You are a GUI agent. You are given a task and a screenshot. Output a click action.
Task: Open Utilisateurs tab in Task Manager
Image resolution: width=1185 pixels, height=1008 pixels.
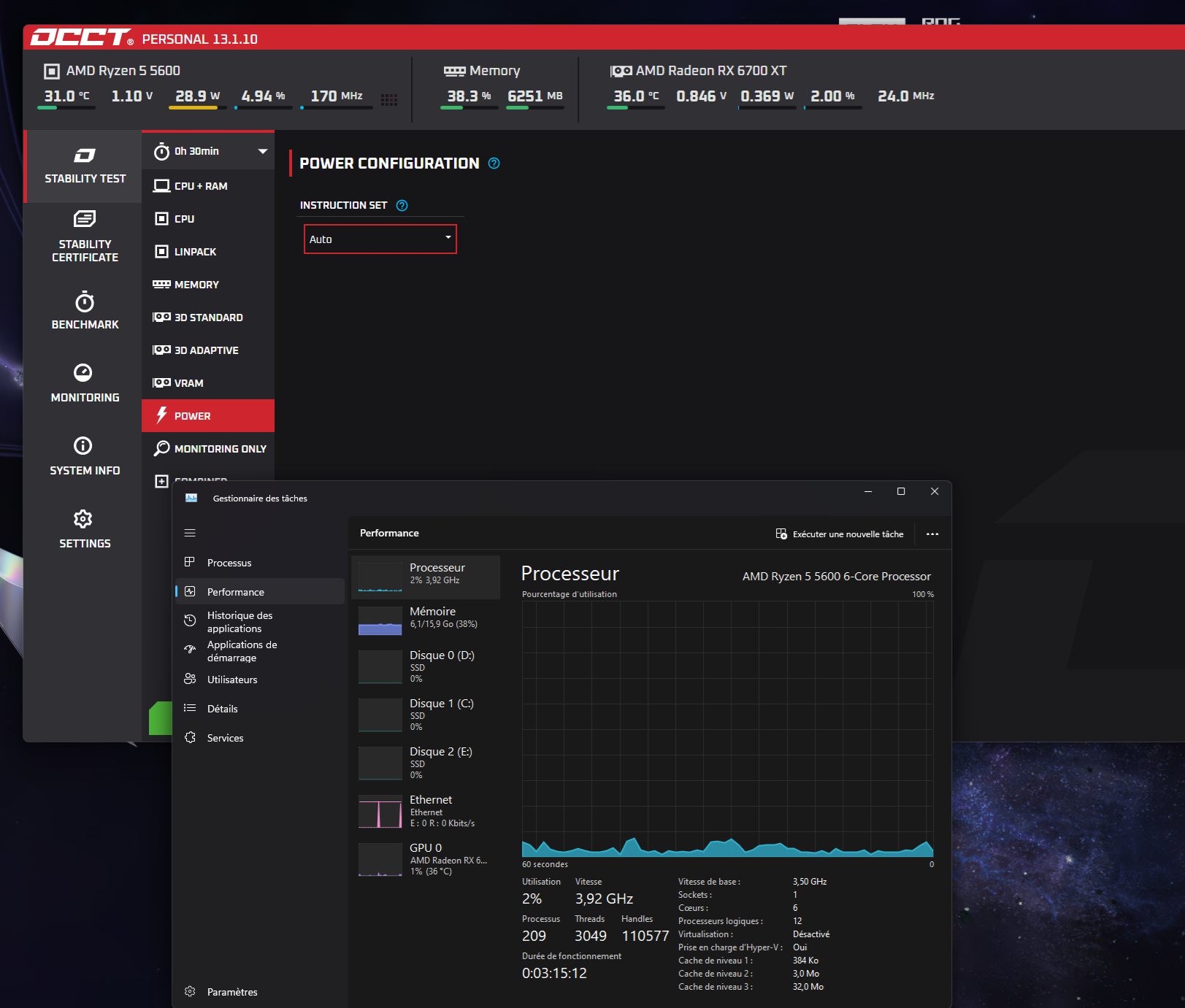(259, 680)
